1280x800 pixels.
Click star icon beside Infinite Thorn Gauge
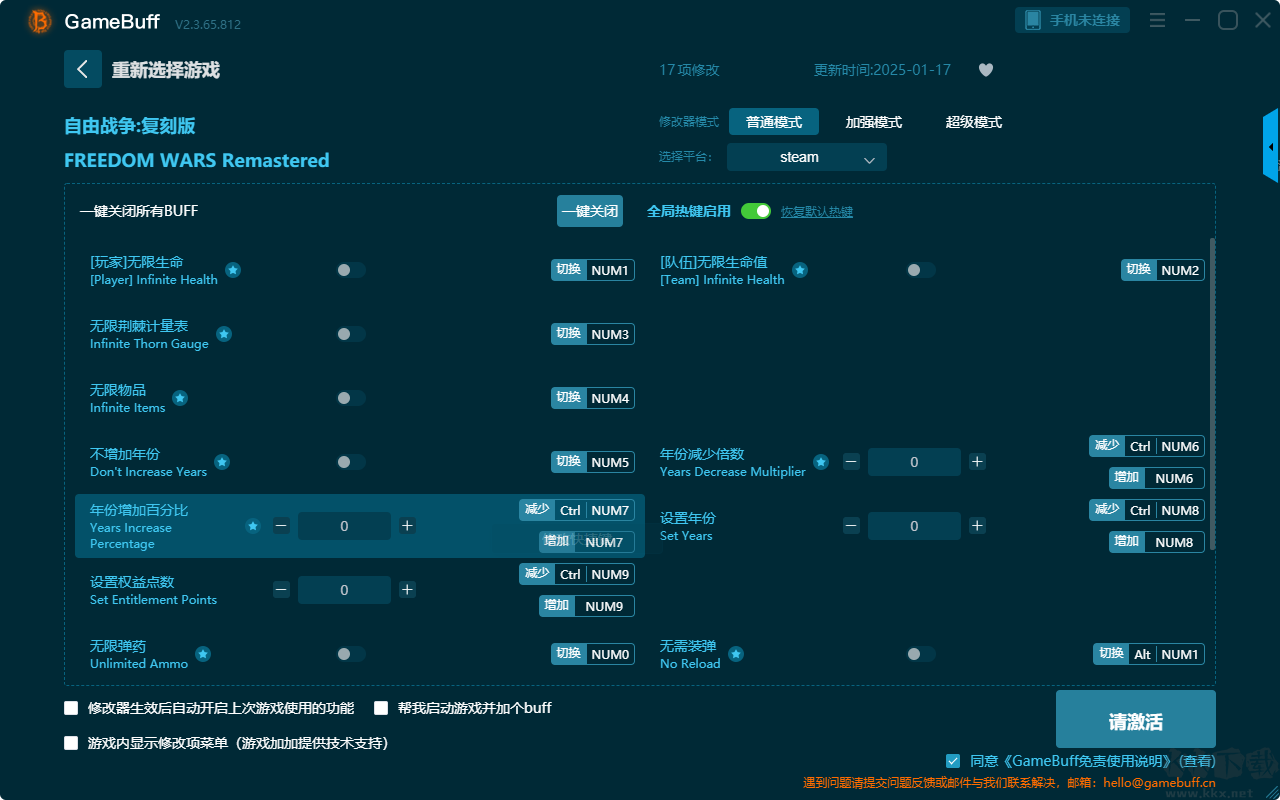pyautogui.click(x=224, y=334)
